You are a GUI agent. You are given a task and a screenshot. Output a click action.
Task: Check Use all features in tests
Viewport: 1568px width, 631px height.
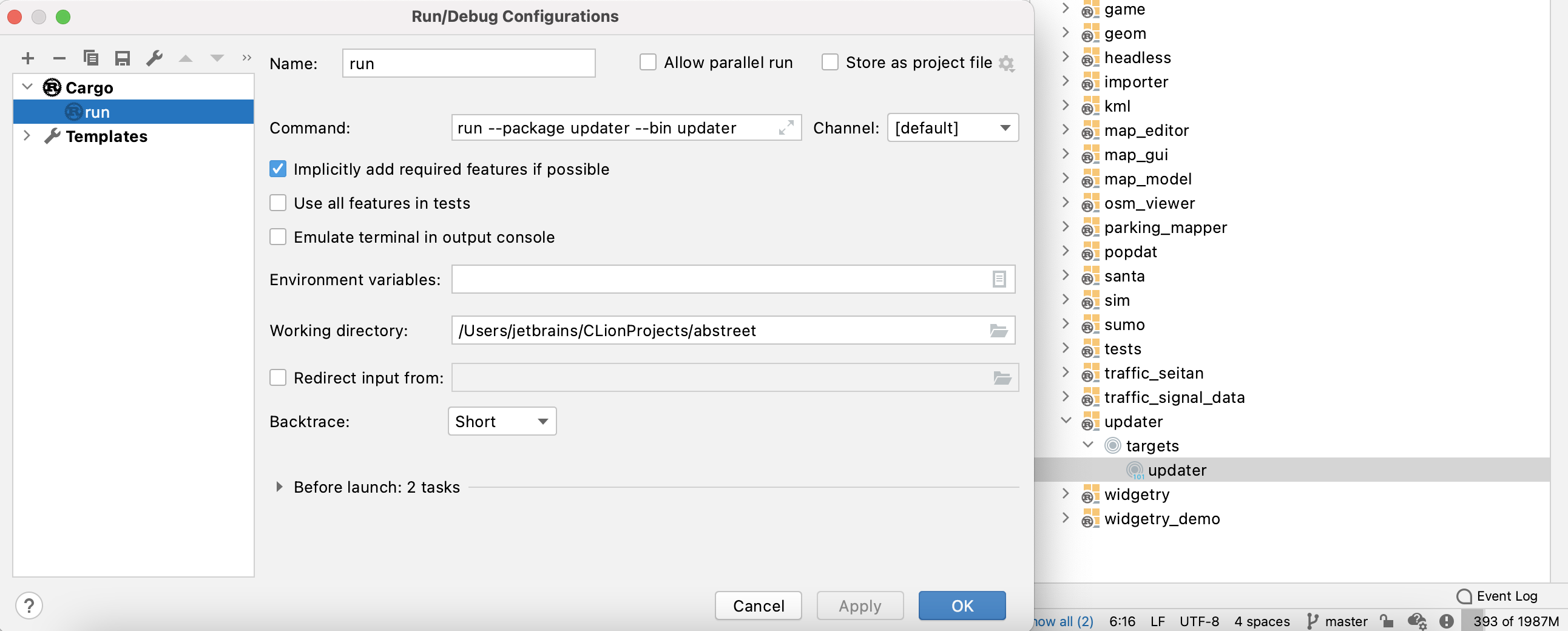click(277, 203)
